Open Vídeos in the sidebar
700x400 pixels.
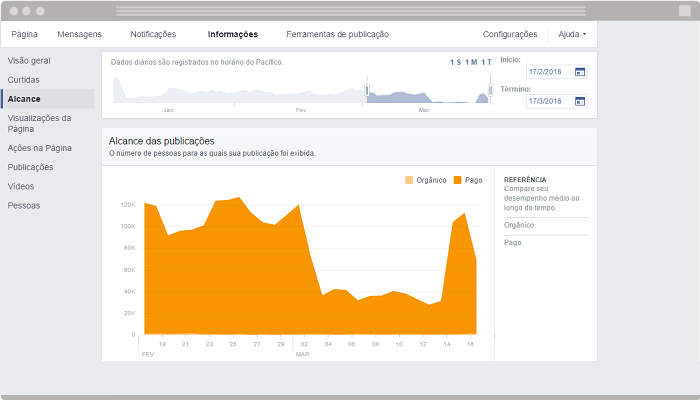click(21, 186)
